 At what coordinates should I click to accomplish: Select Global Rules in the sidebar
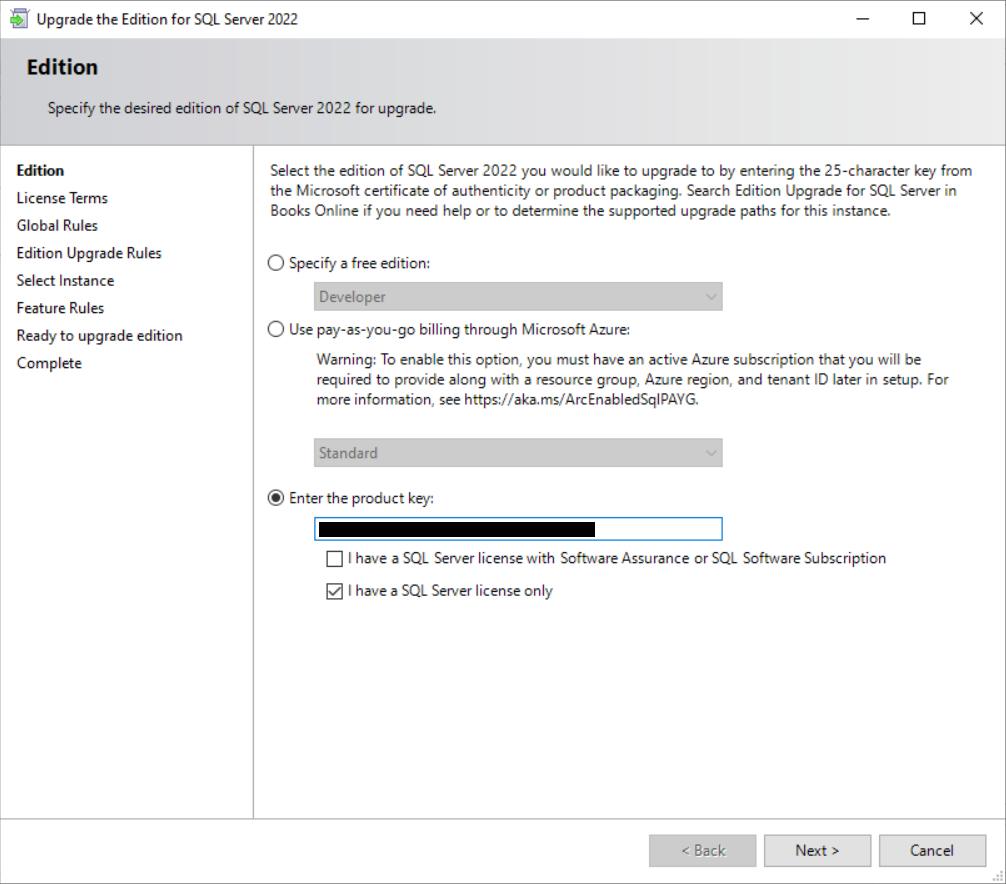(x=57, y=225)
